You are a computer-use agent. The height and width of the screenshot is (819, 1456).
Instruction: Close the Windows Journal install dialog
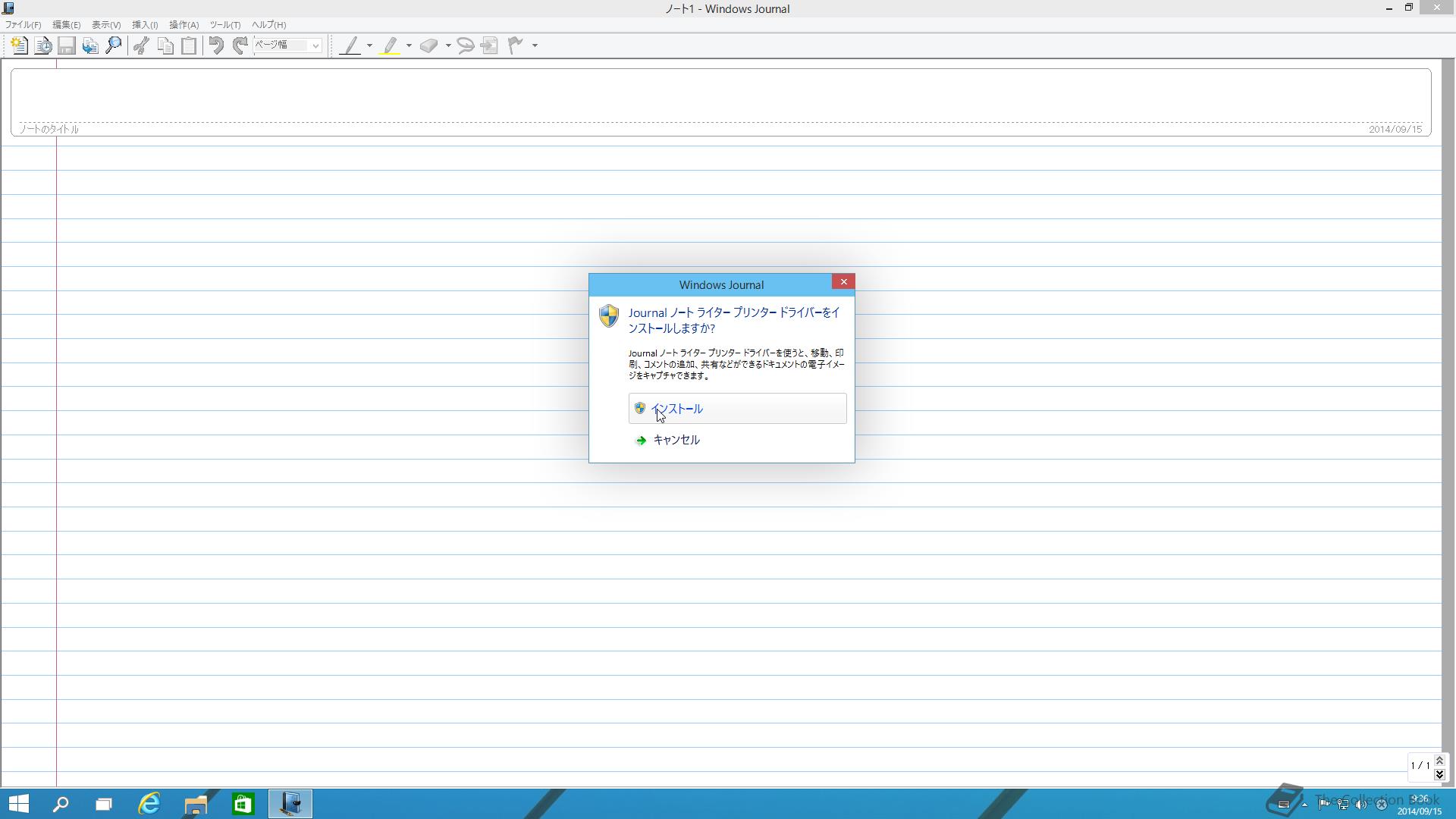[843, 282]
